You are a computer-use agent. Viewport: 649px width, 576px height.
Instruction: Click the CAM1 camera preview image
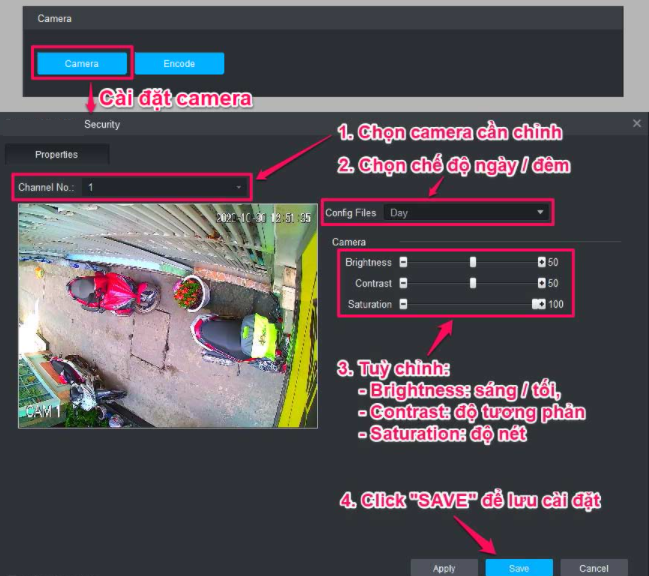pyautogui.click(x=167, y=317)
